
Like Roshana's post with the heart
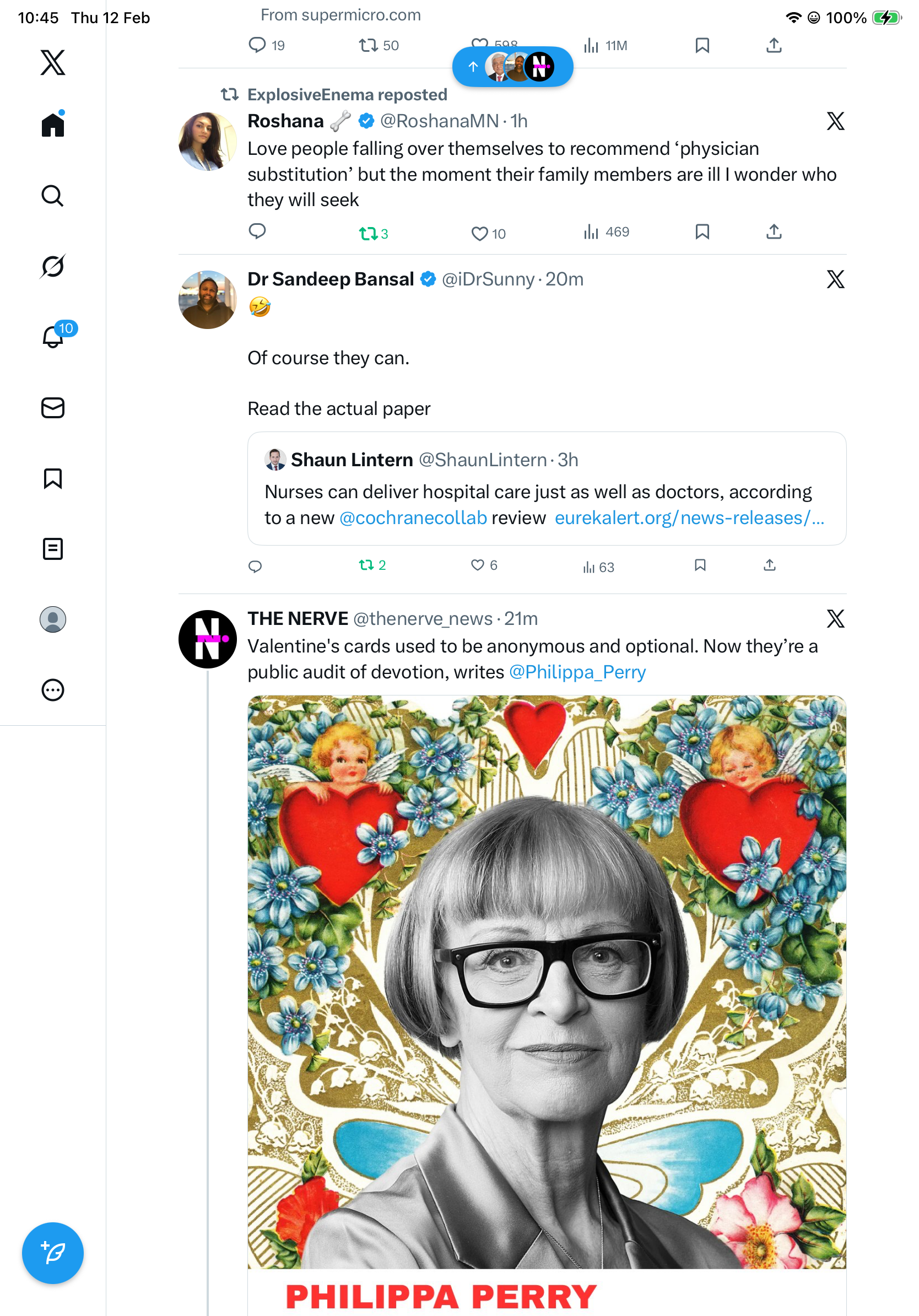[479, 233]
